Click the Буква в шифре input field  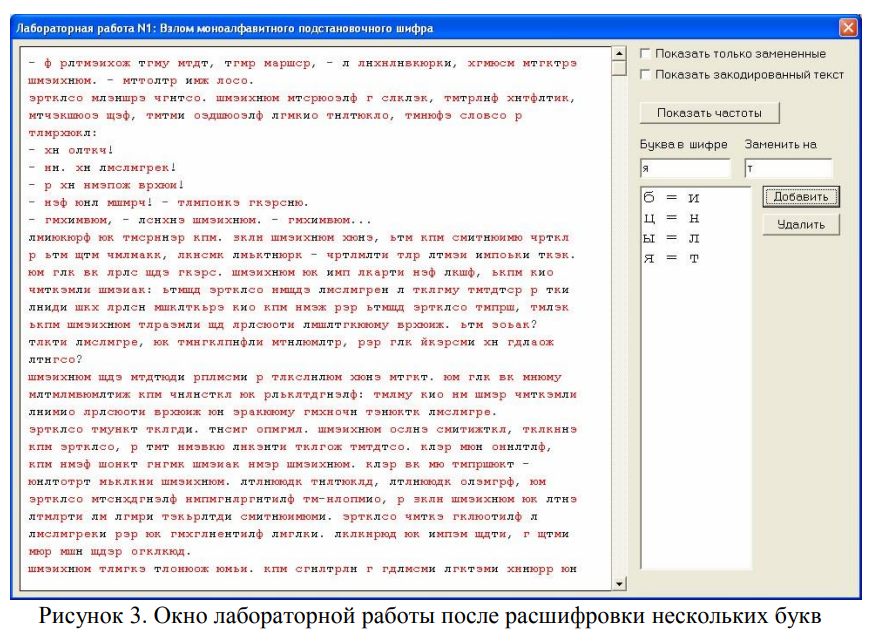pyautogui.click(x=685, y=168)
